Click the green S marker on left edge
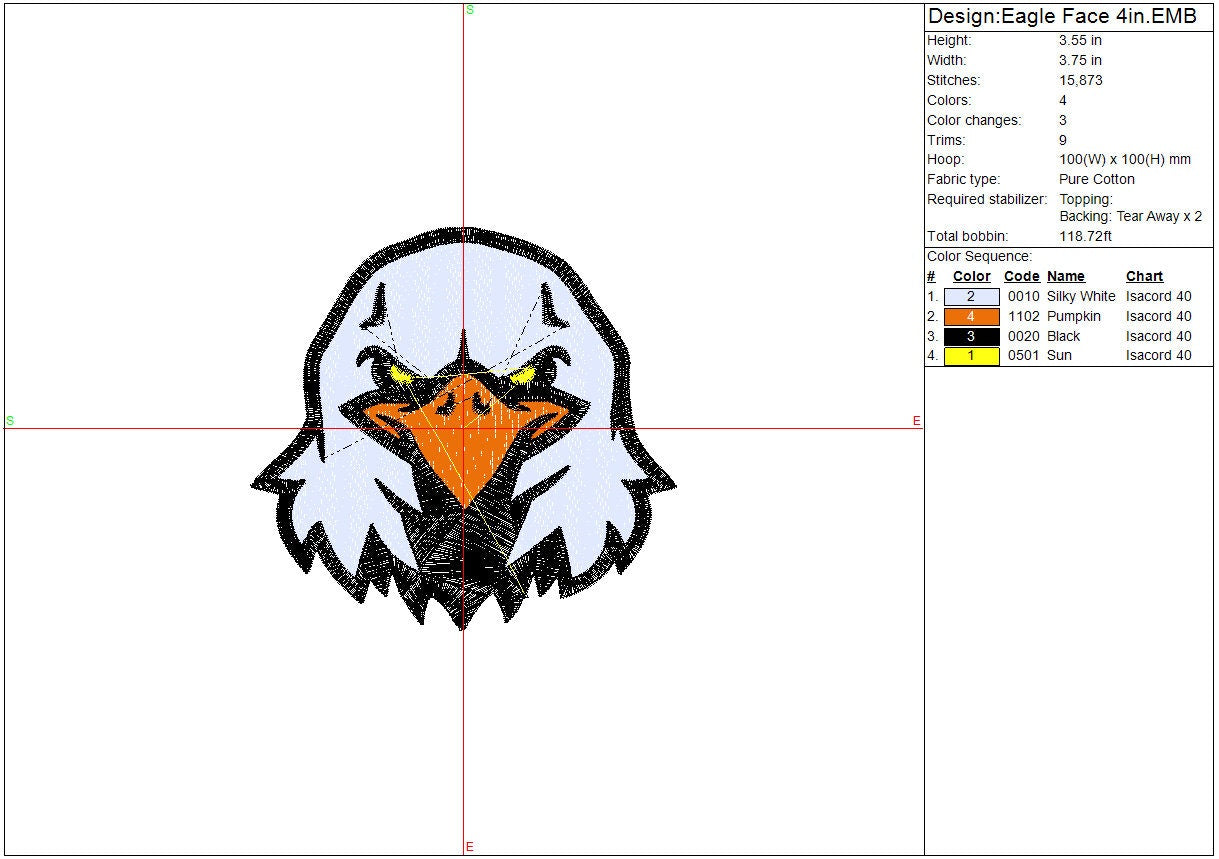The height and width of the screenshot is (859, 1219). 10,421
